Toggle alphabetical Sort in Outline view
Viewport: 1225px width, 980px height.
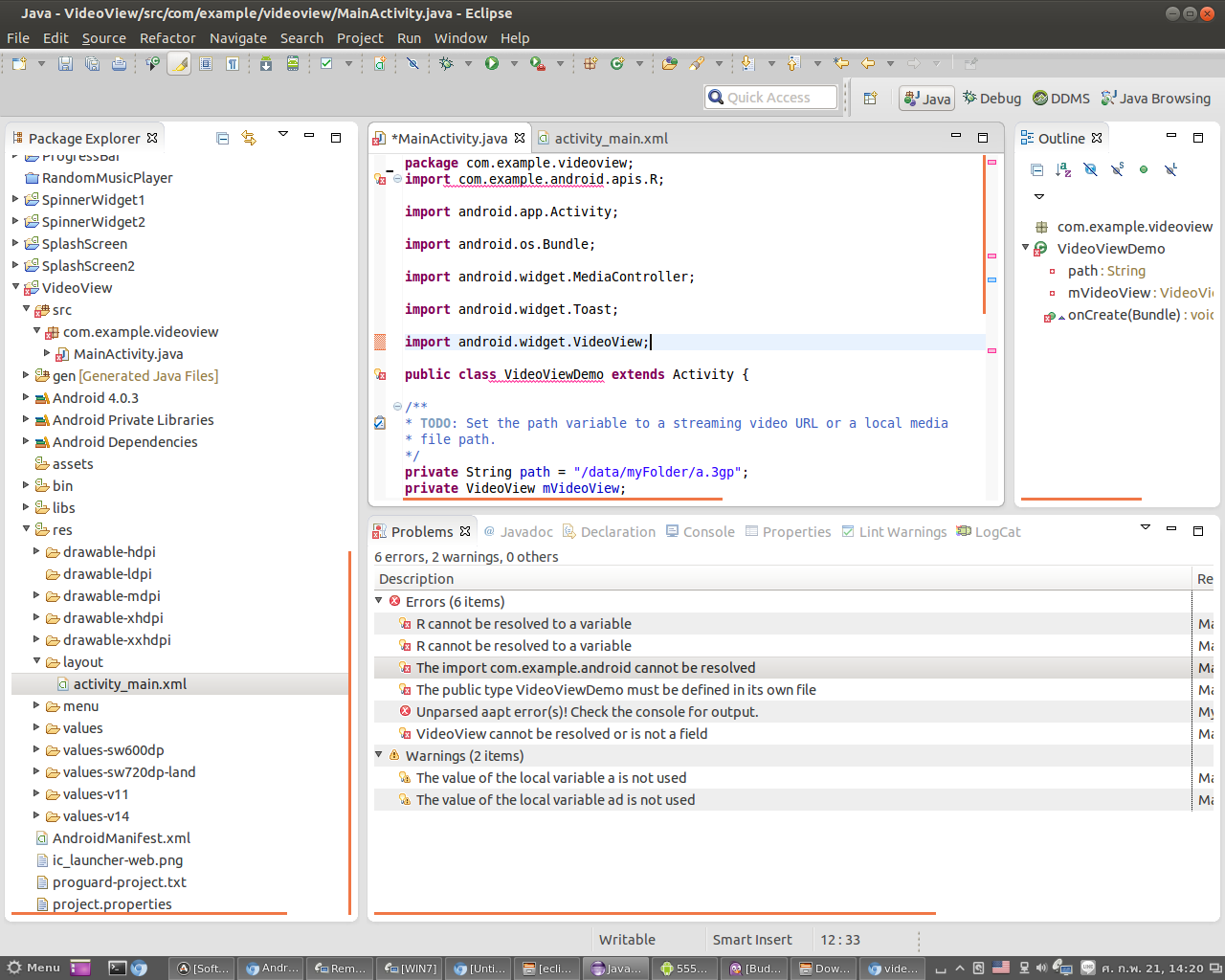[1063, 169]
